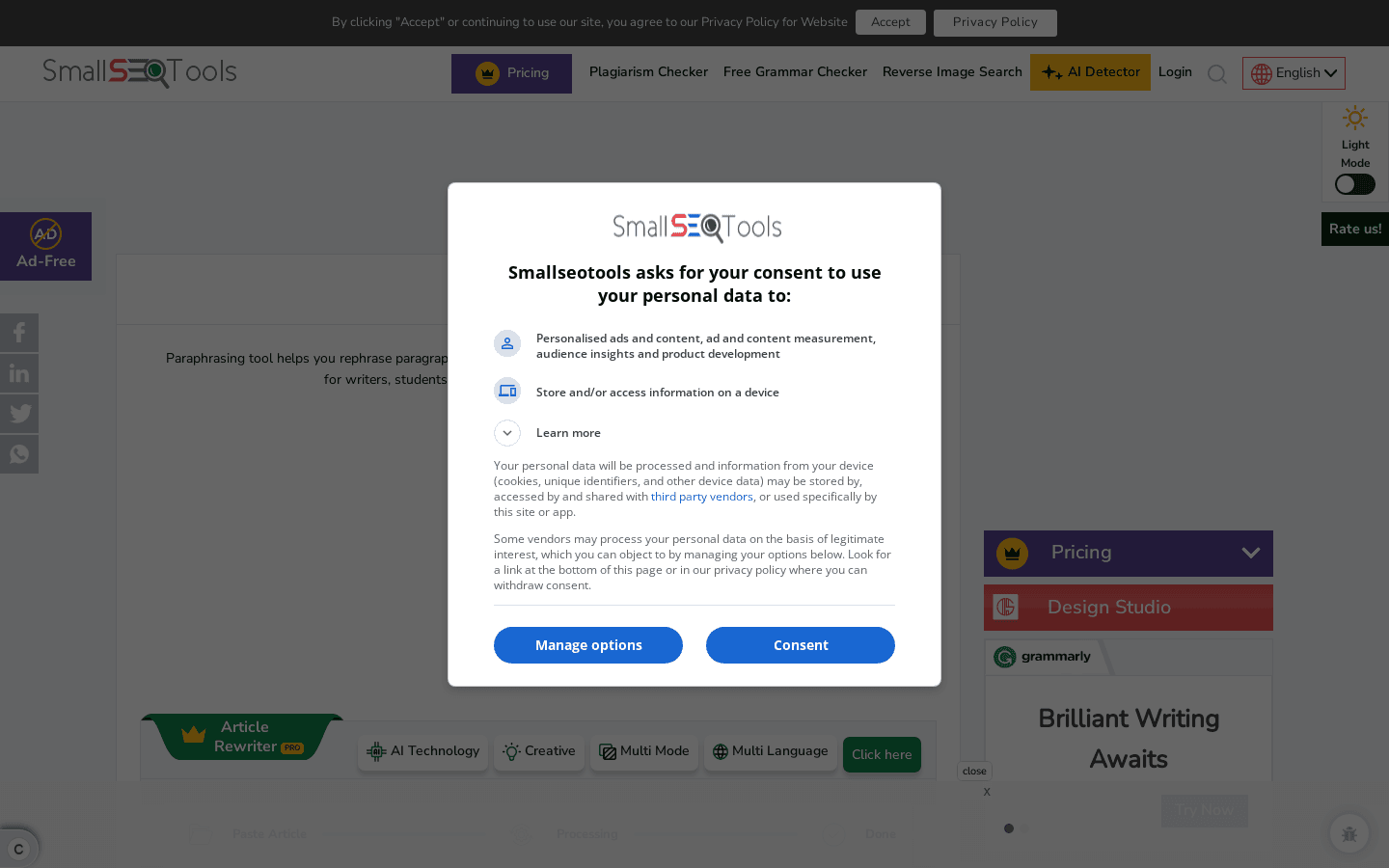Click the Multi Language globe icon

point(721,751)
